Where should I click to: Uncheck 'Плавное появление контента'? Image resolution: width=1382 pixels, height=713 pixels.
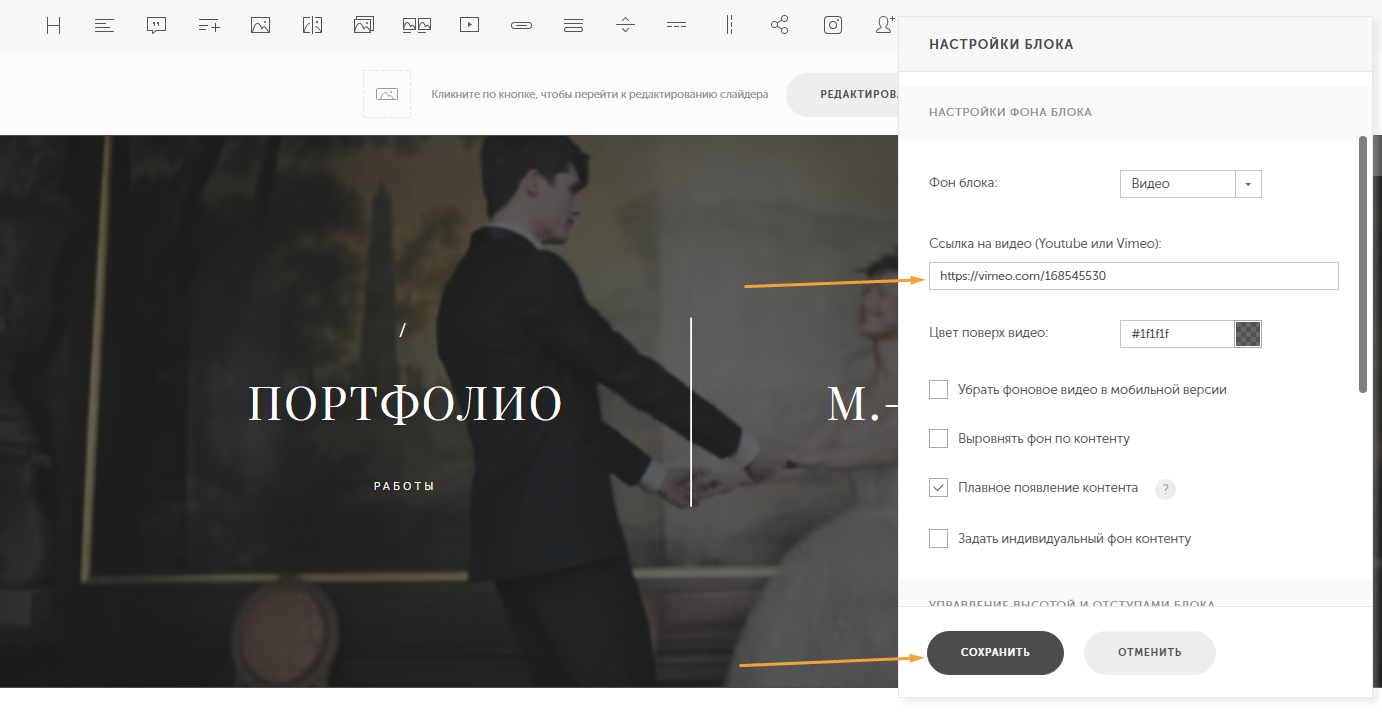click(938, 488)
